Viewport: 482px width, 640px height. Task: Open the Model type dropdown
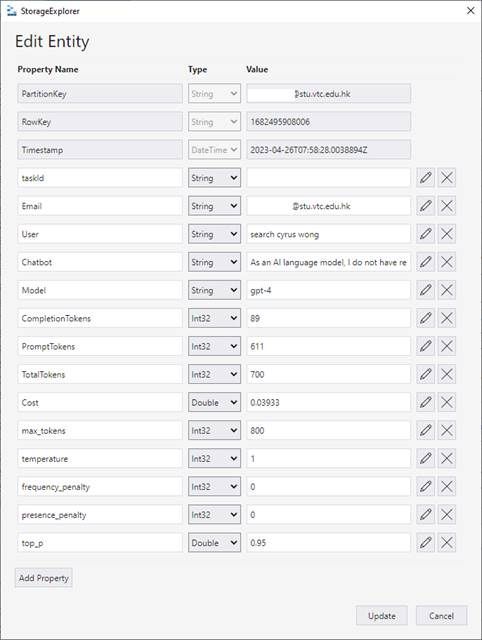tap(214, 290)
